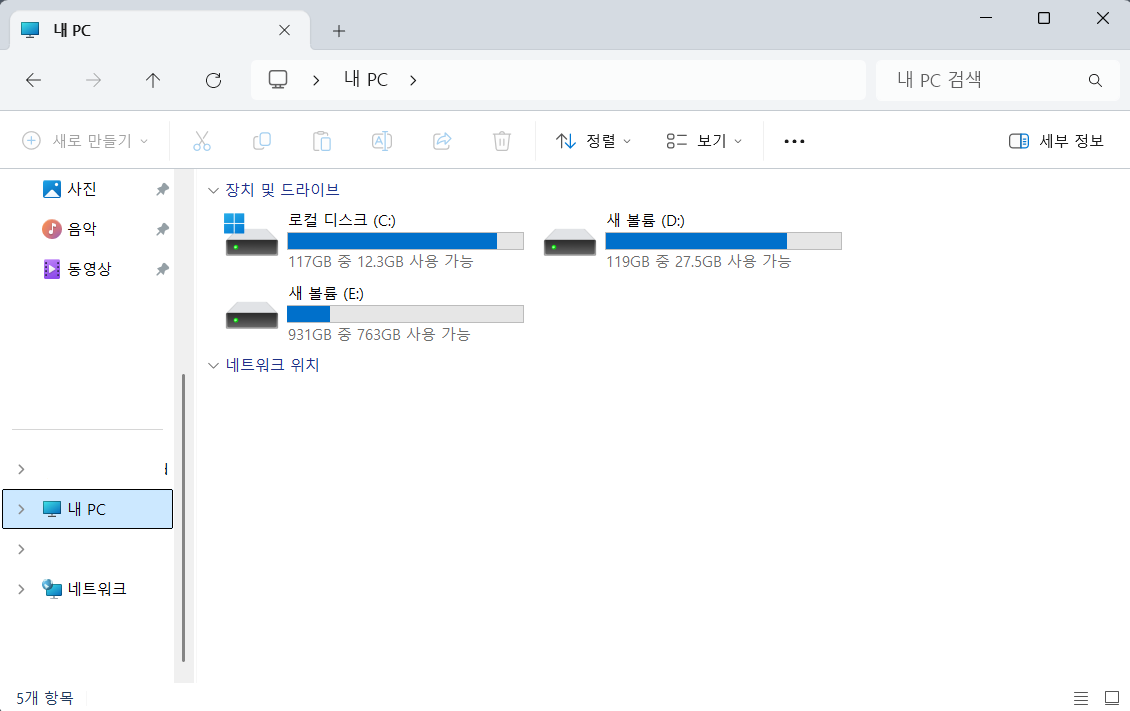The width and height of the screenshot is (1130, 711).
Task: Click the monitor icon in address bar
Action: point(278,79)
